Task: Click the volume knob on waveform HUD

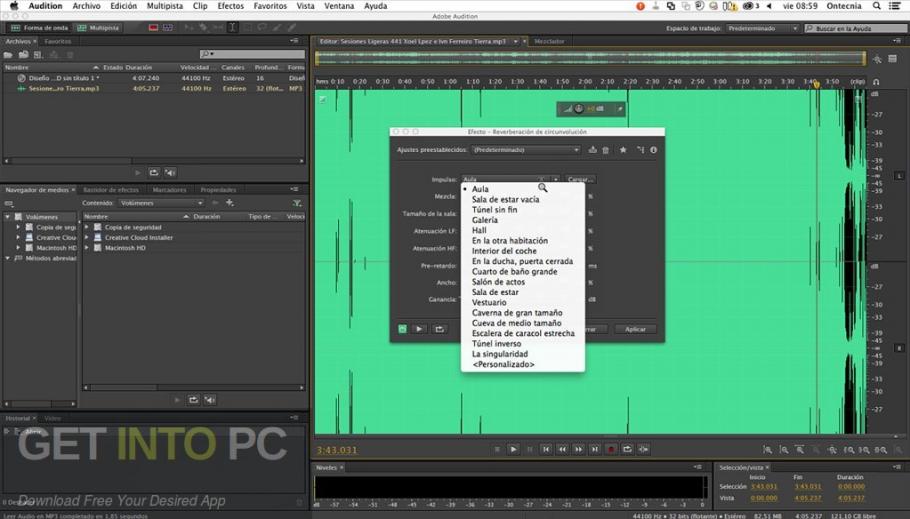Action: point(579,108)
